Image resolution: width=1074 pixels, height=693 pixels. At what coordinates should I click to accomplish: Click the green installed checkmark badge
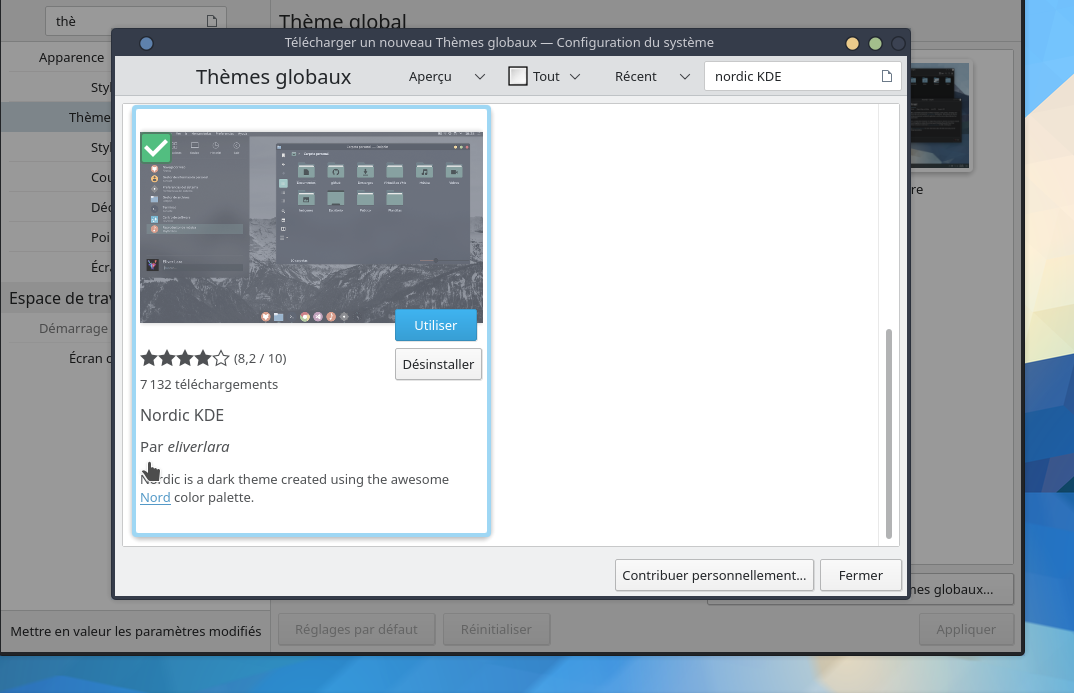155,148
